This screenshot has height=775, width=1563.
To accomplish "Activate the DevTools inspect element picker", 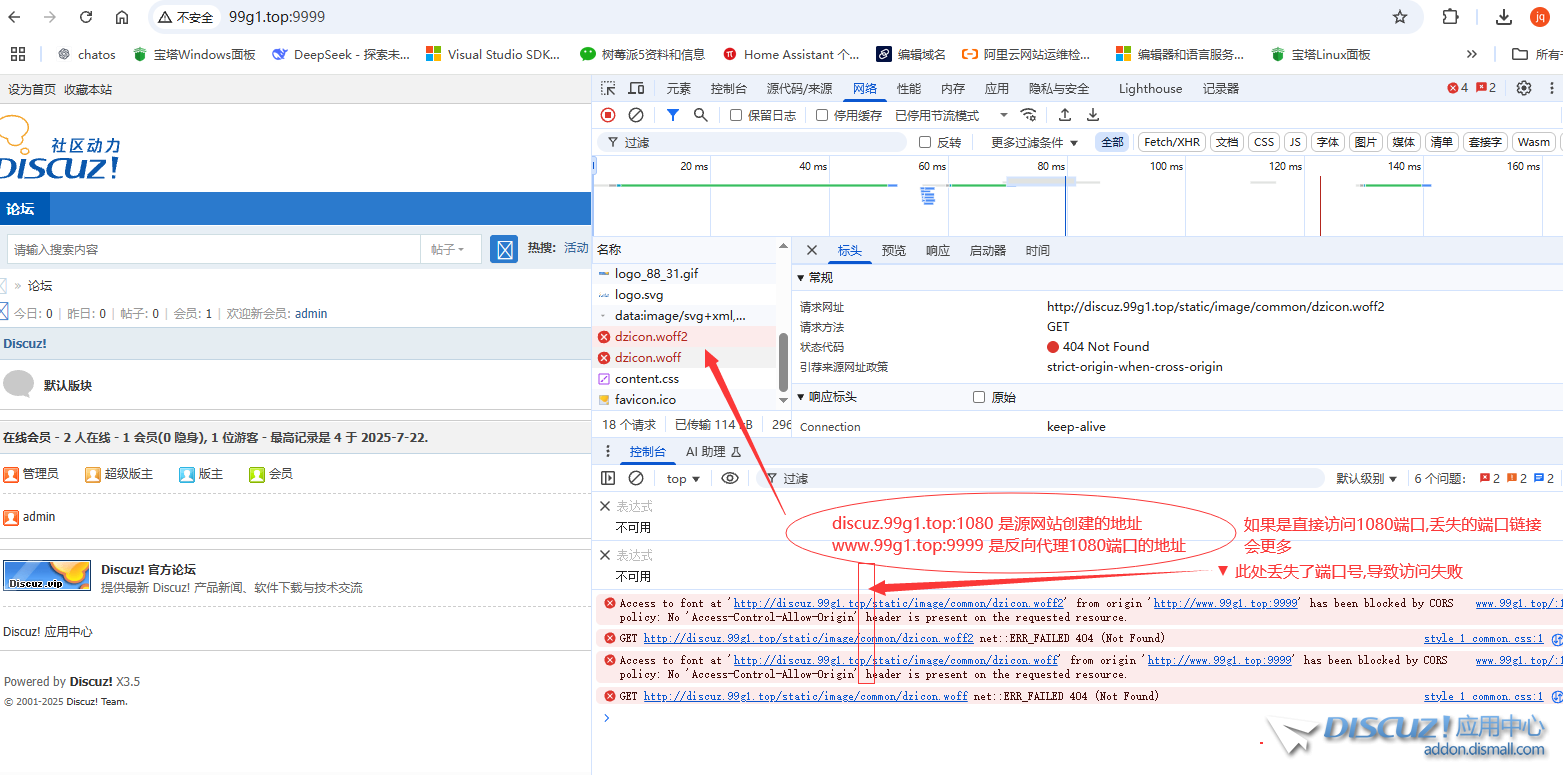I will 608,88.
